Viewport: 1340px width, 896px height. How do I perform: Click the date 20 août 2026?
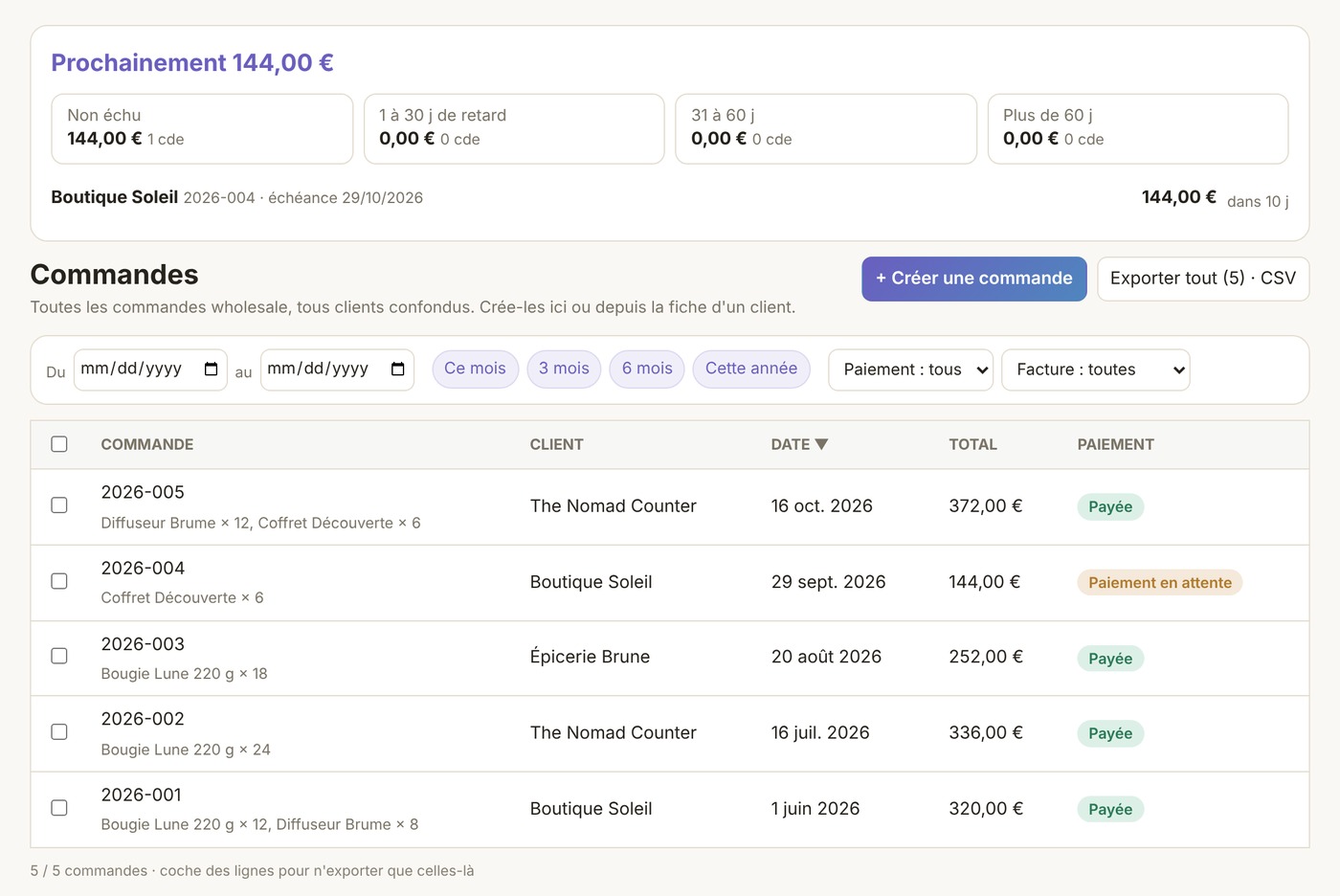(826, 657)
